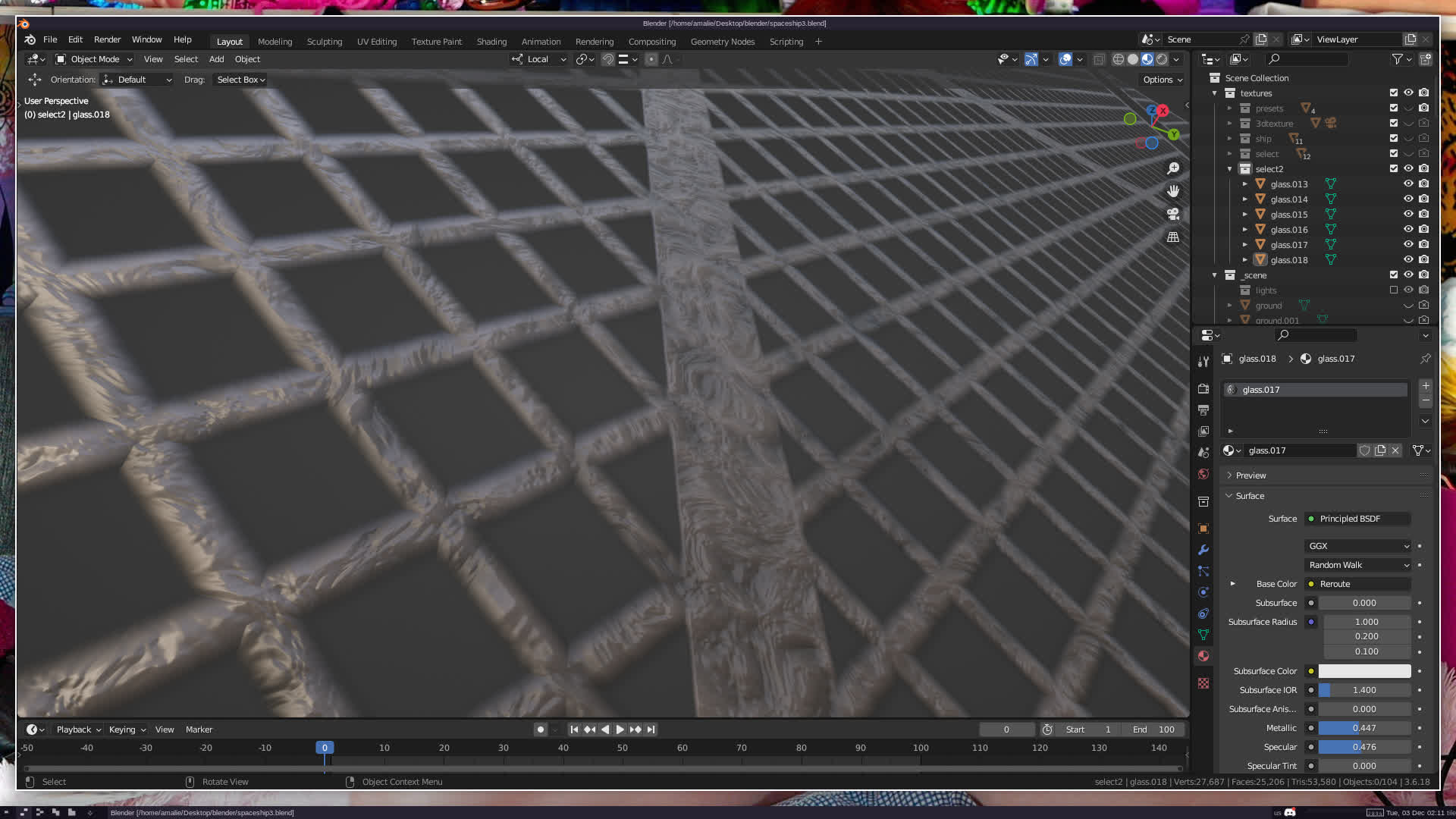Uncheck the select2 collection checkbox
1456x819 pixels.
(x=1393, y=168)
